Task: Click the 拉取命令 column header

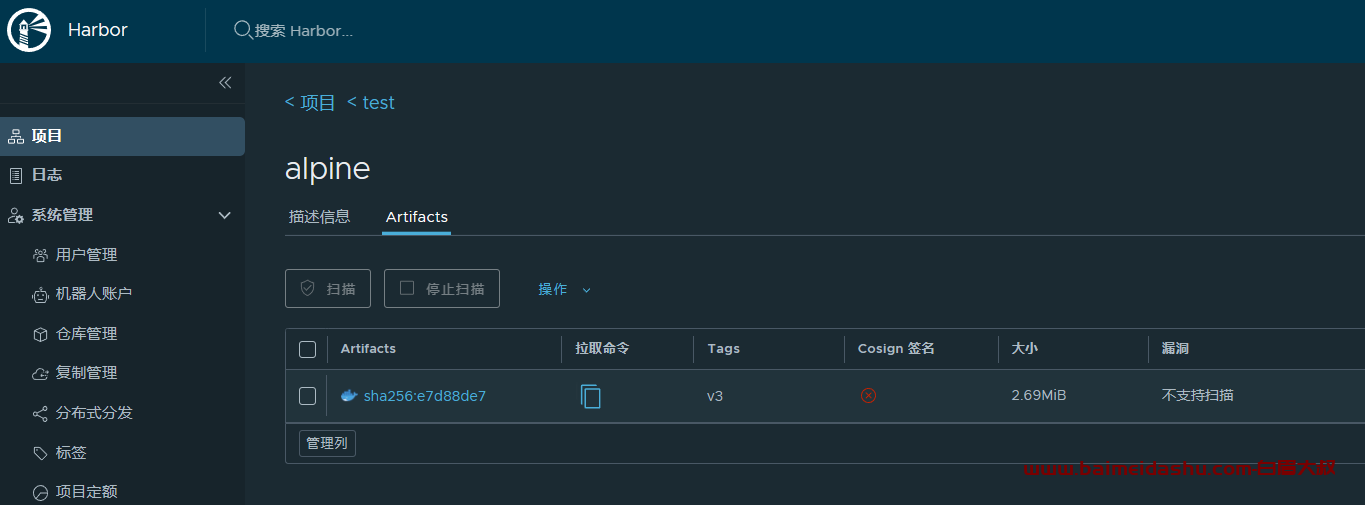Action: point(602,349)
